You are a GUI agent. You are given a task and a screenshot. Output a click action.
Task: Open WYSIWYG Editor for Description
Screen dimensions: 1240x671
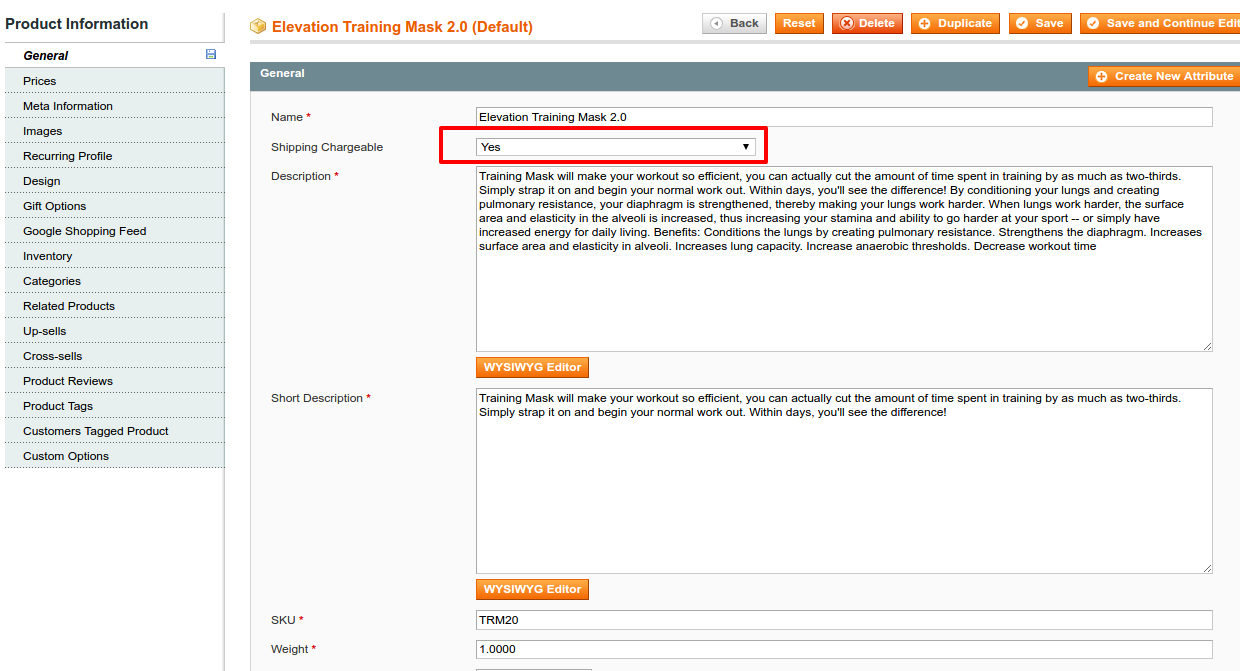(x=532, y=367)
